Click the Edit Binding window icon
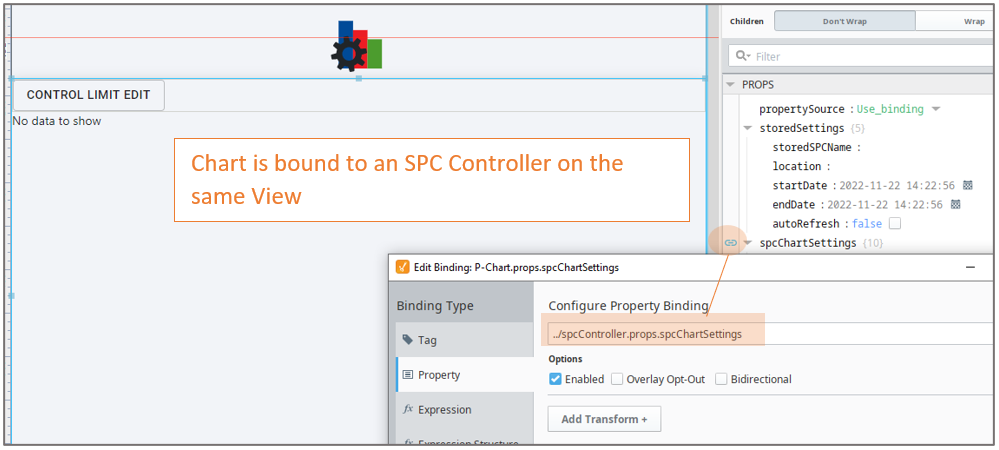The width and height of the screenshot is (999, 450). [402, 267]
